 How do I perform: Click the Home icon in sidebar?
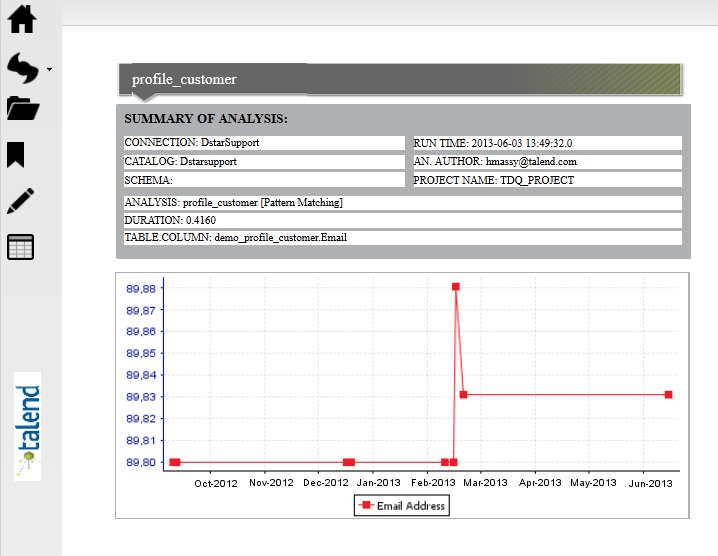pyautogui.click(x=22, y=19)
